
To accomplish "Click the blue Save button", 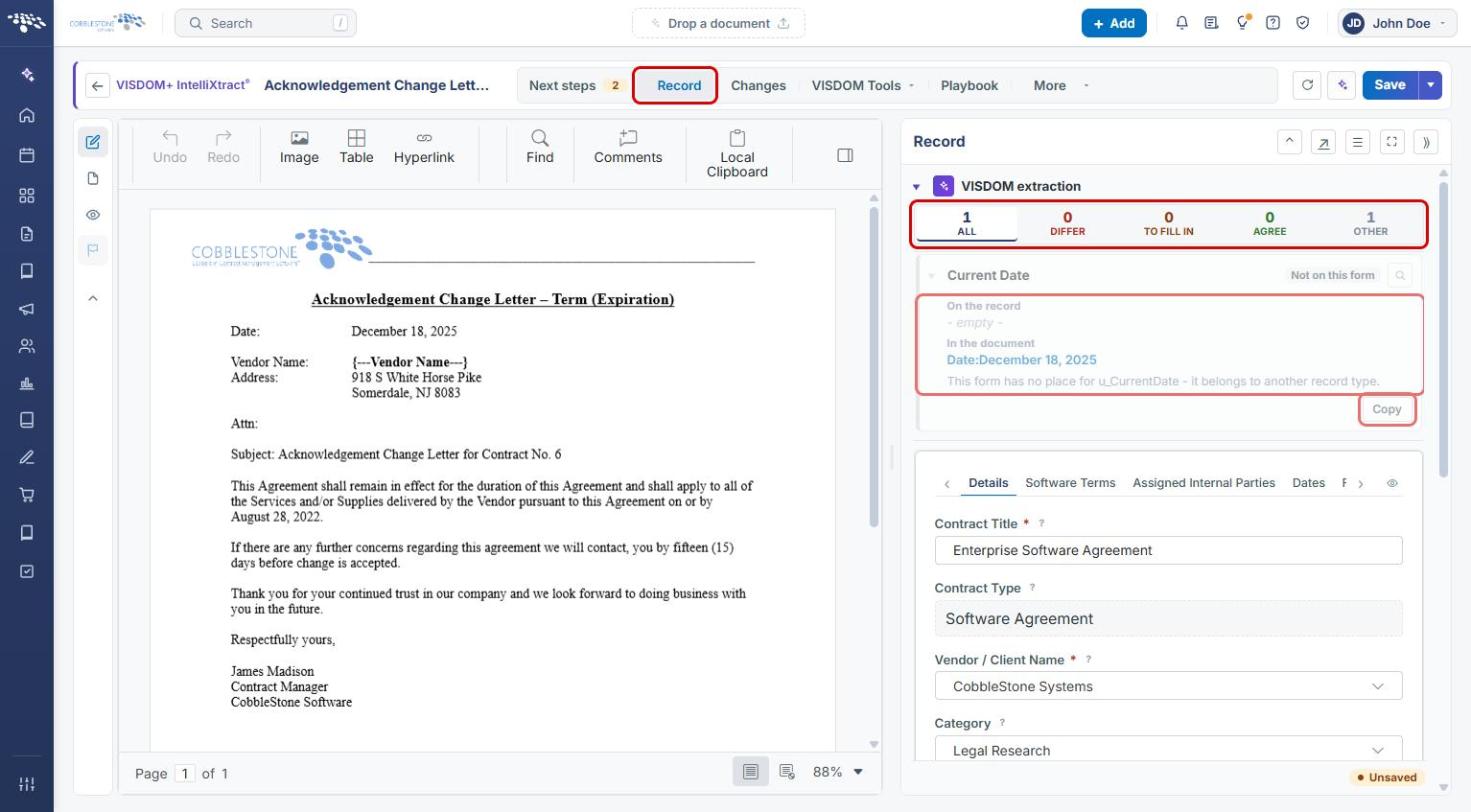I will (1390, 85).
